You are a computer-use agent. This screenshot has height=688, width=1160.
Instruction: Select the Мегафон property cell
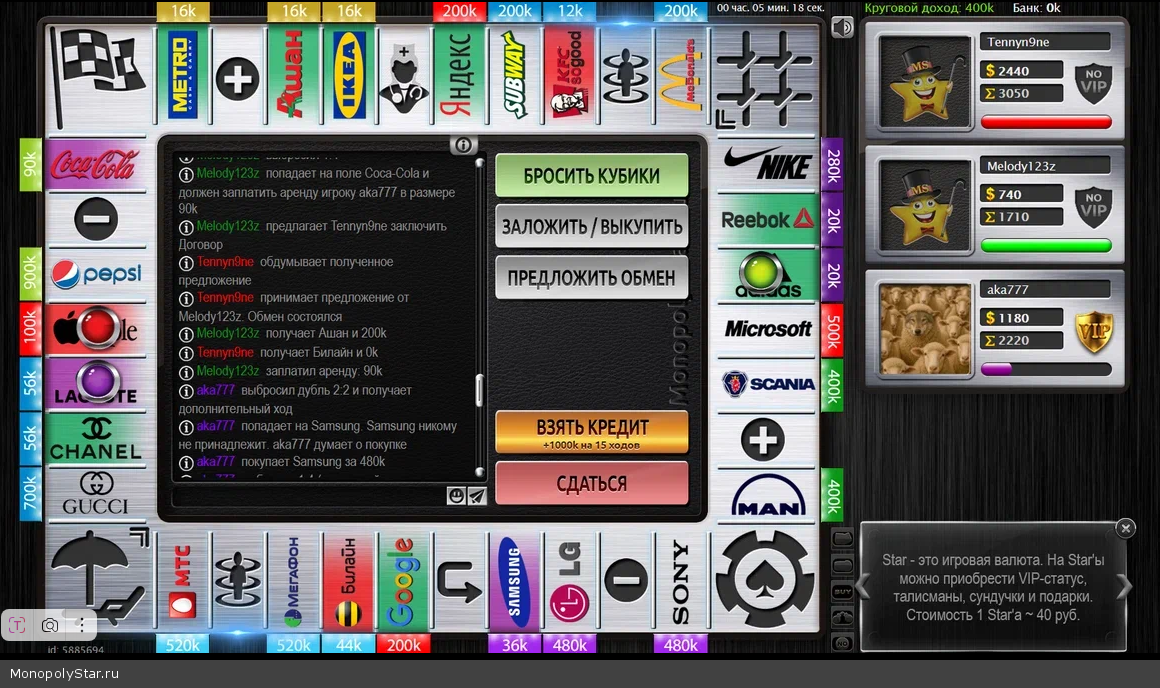[x=294, y=582]
